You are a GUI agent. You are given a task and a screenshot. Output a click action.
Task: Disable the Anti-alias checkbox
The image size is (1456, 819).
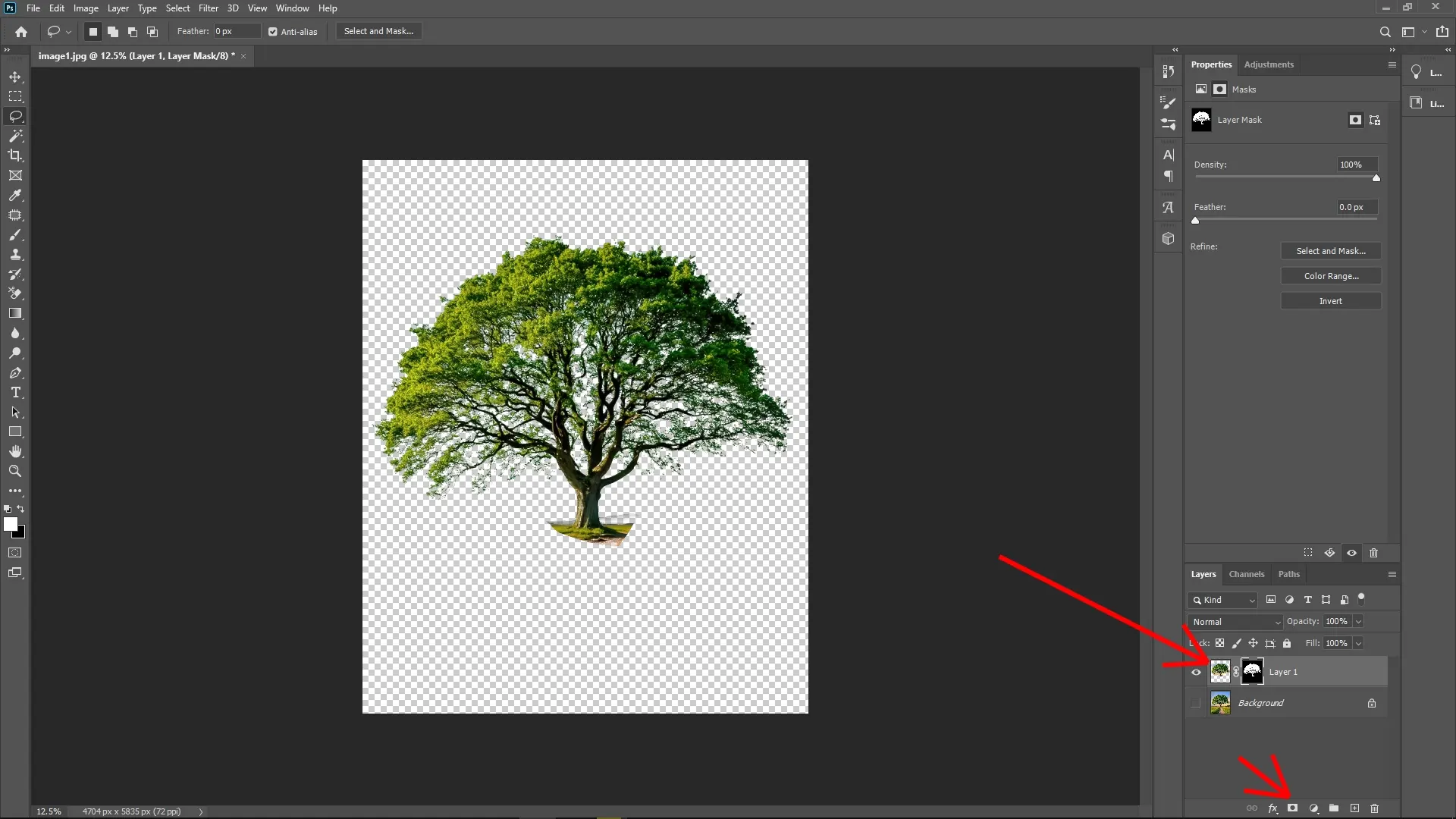[x=272, y=31]
